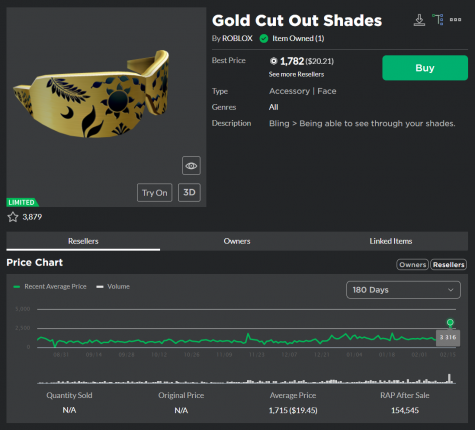Toggle Volume legend series
Image resolution: width=475 pixels, height=430 pixels.
113,287
